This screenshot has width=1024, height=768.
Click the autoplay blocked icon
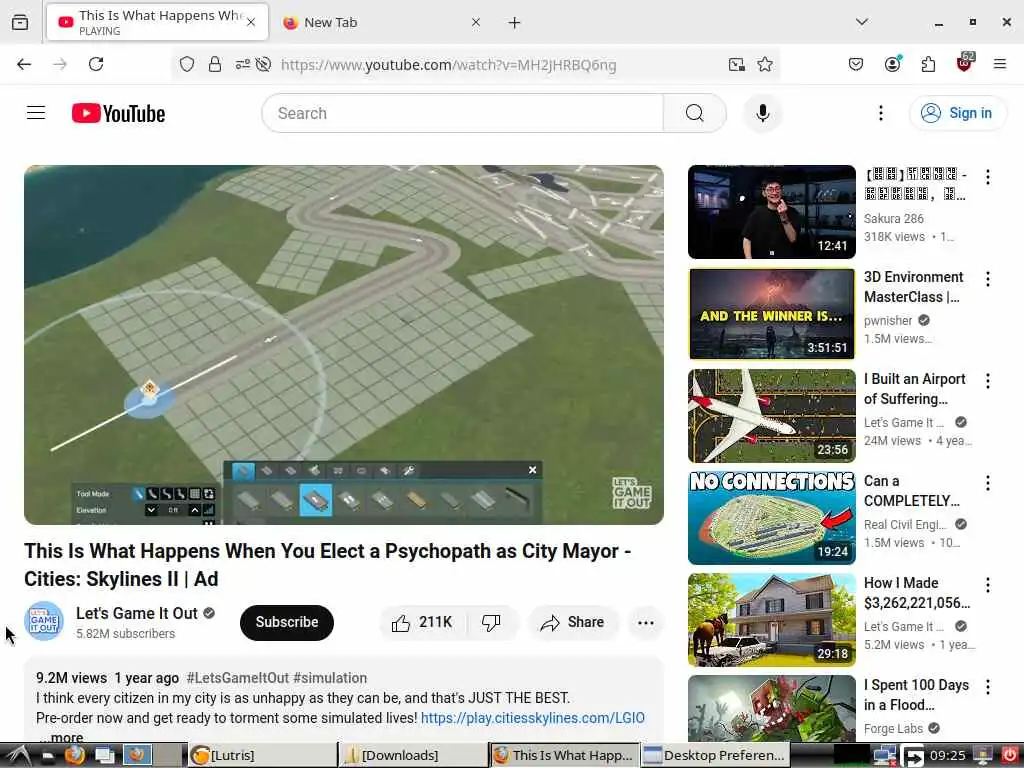click(x=263, y=64)
